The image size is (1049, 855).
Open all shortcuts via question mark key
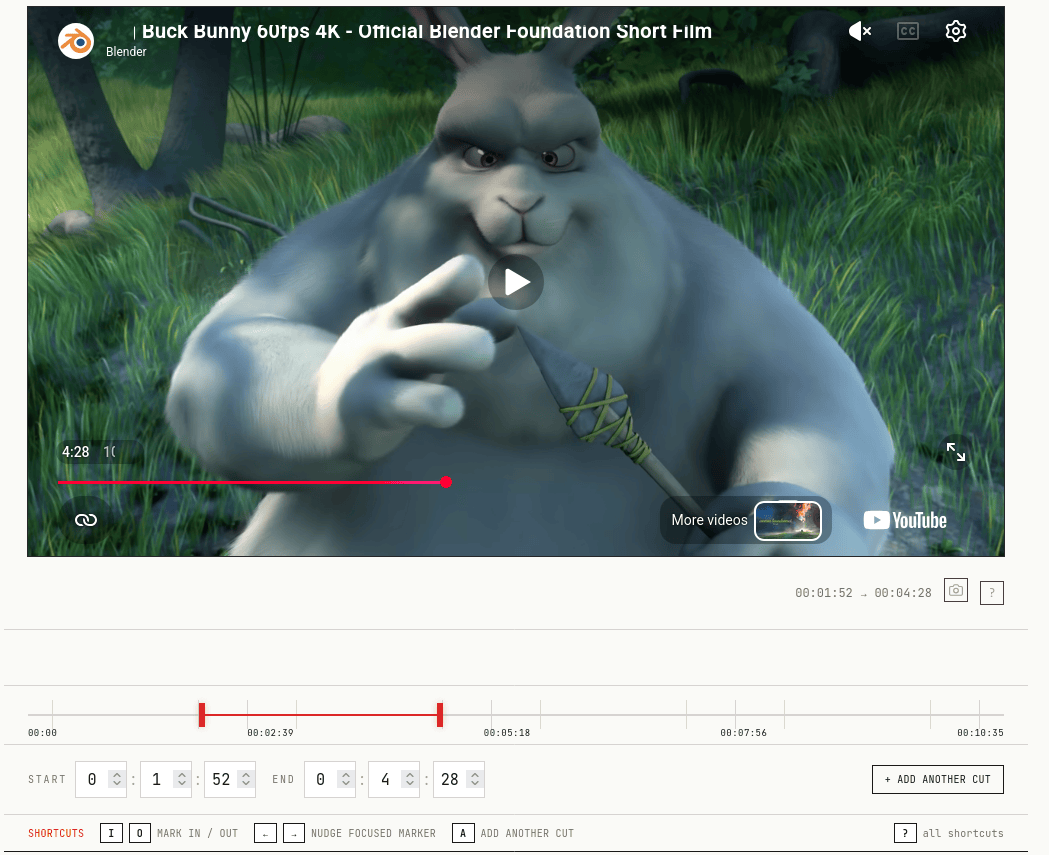point(905,833)
